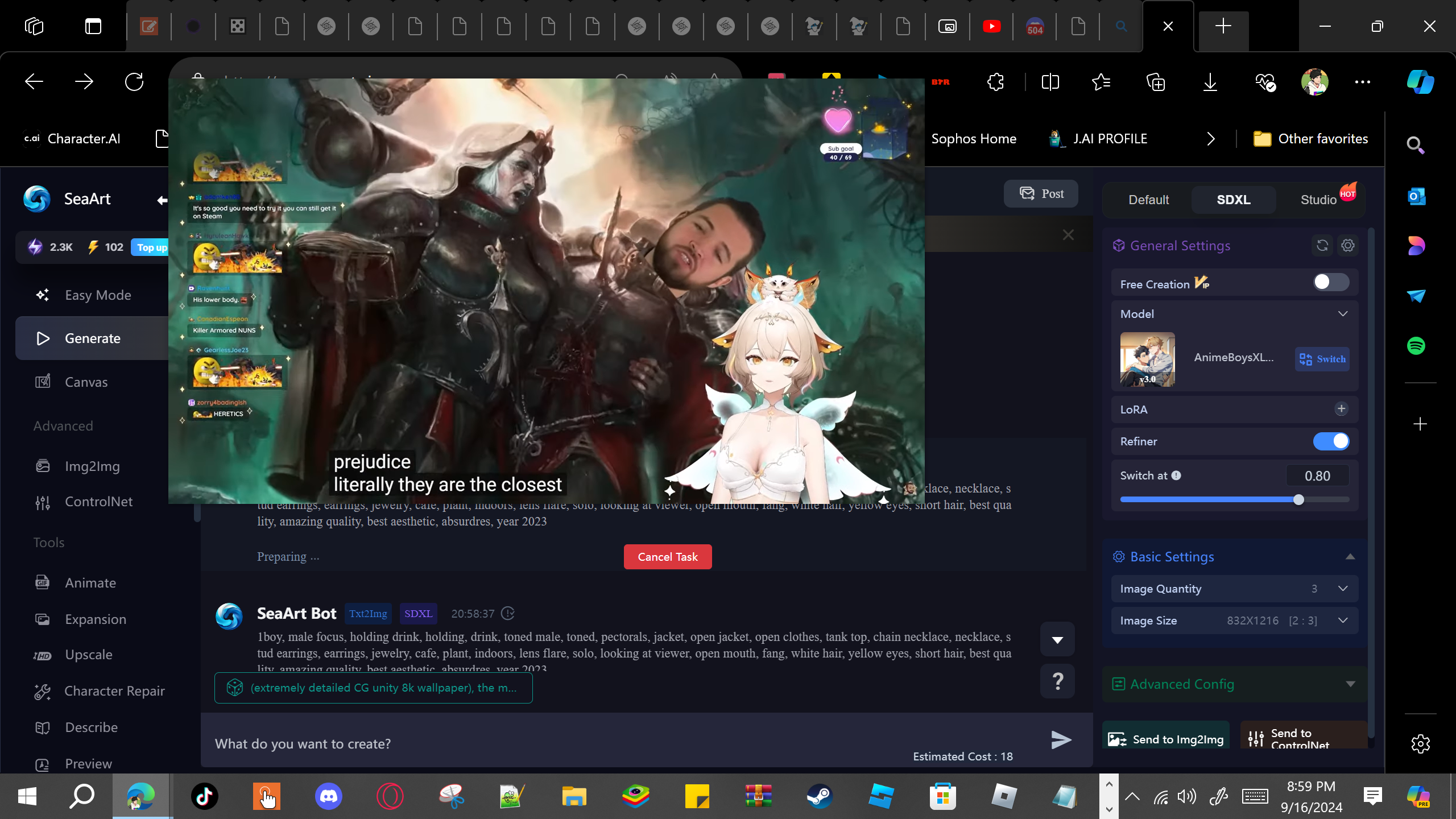Viewport: 1456px width, 819px height.
Task: Click the Post button
Action: coord(1041,194)
